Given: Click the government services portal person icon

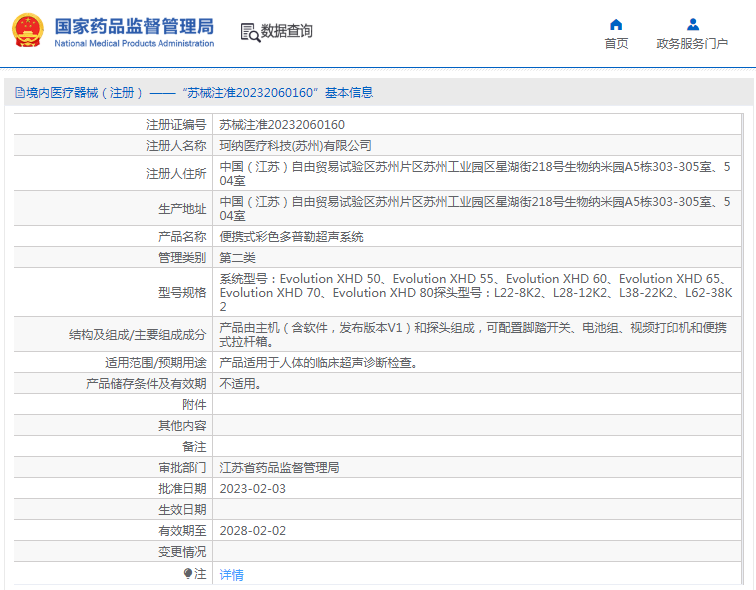Looking at the screenshot, I should pos(693,24).
